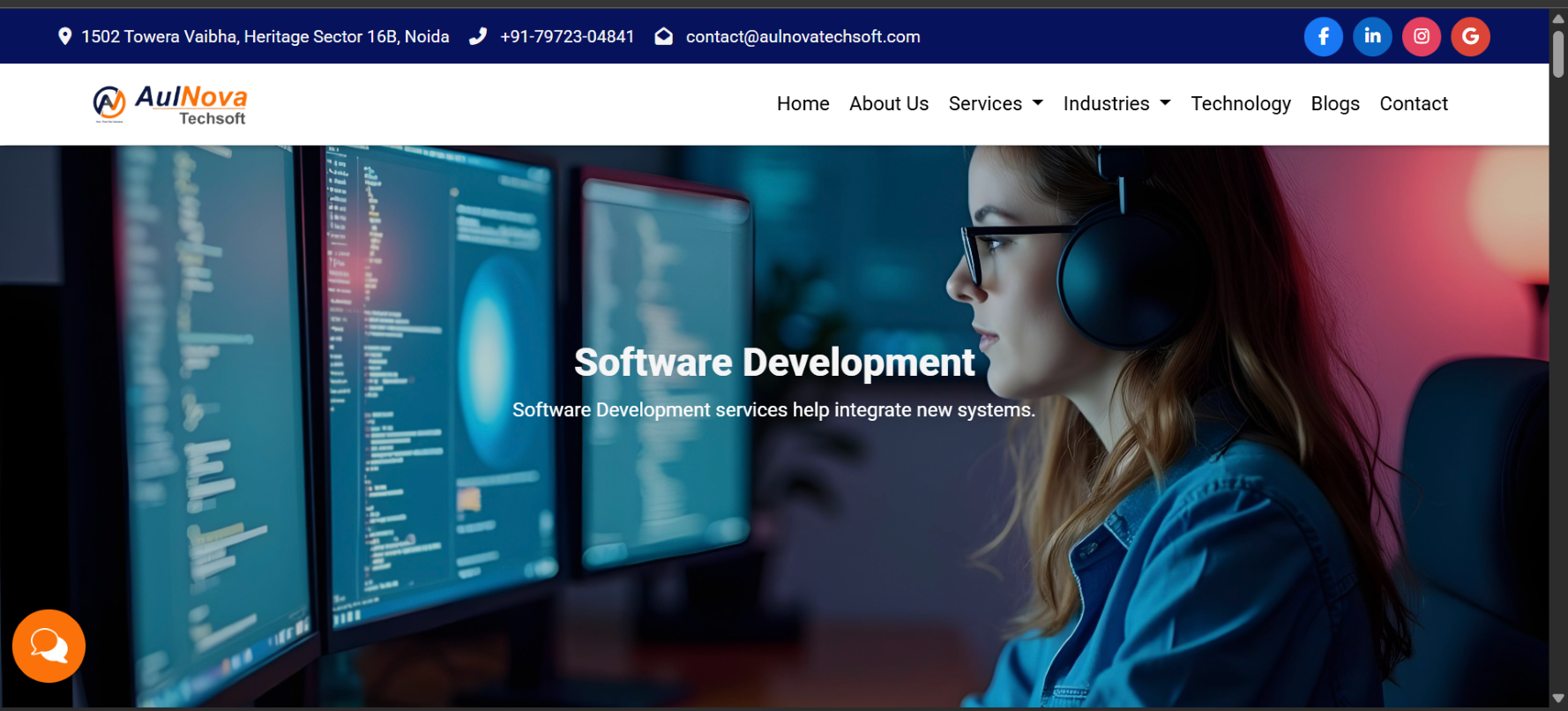Click the Software Development hero heading

point(774,363)
